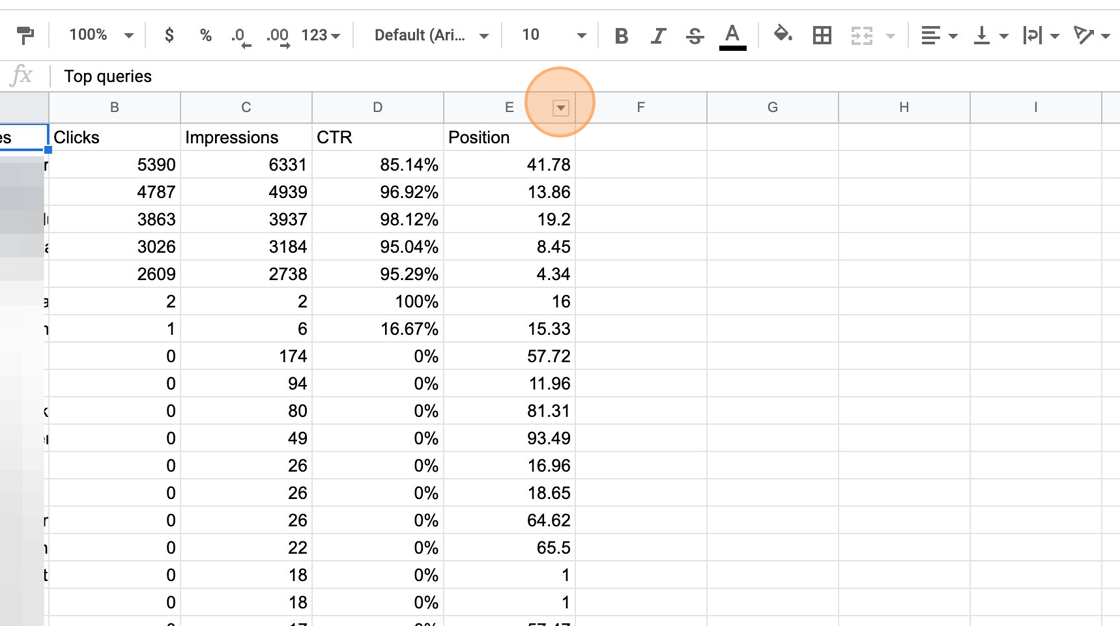1120x626 pixels.
Task: Open the borders menu
Action: tap(822, 35)
